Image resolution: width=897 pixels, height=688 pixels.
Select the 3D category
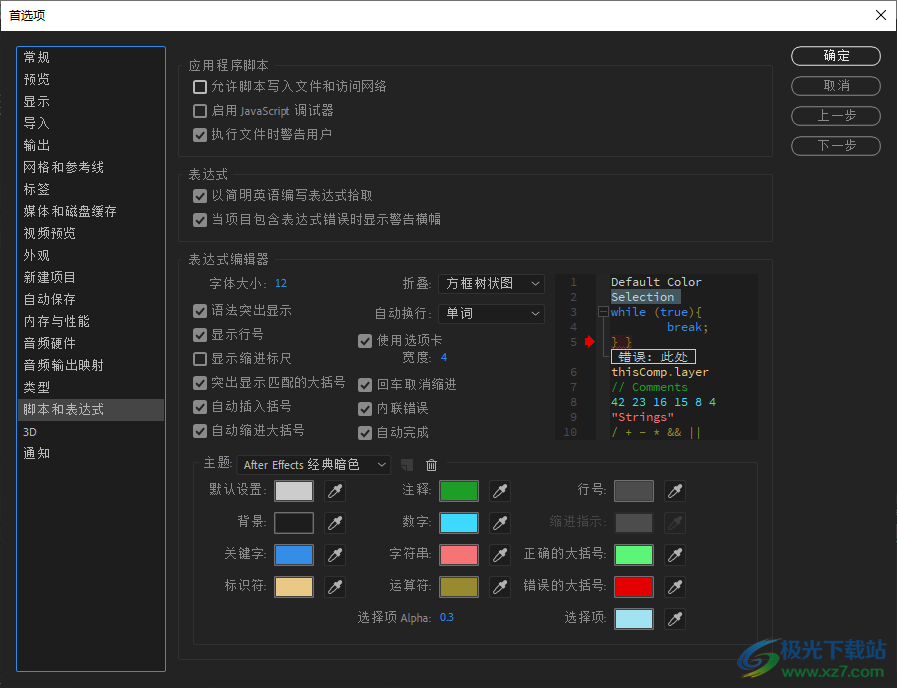click(x=91, y=432)
